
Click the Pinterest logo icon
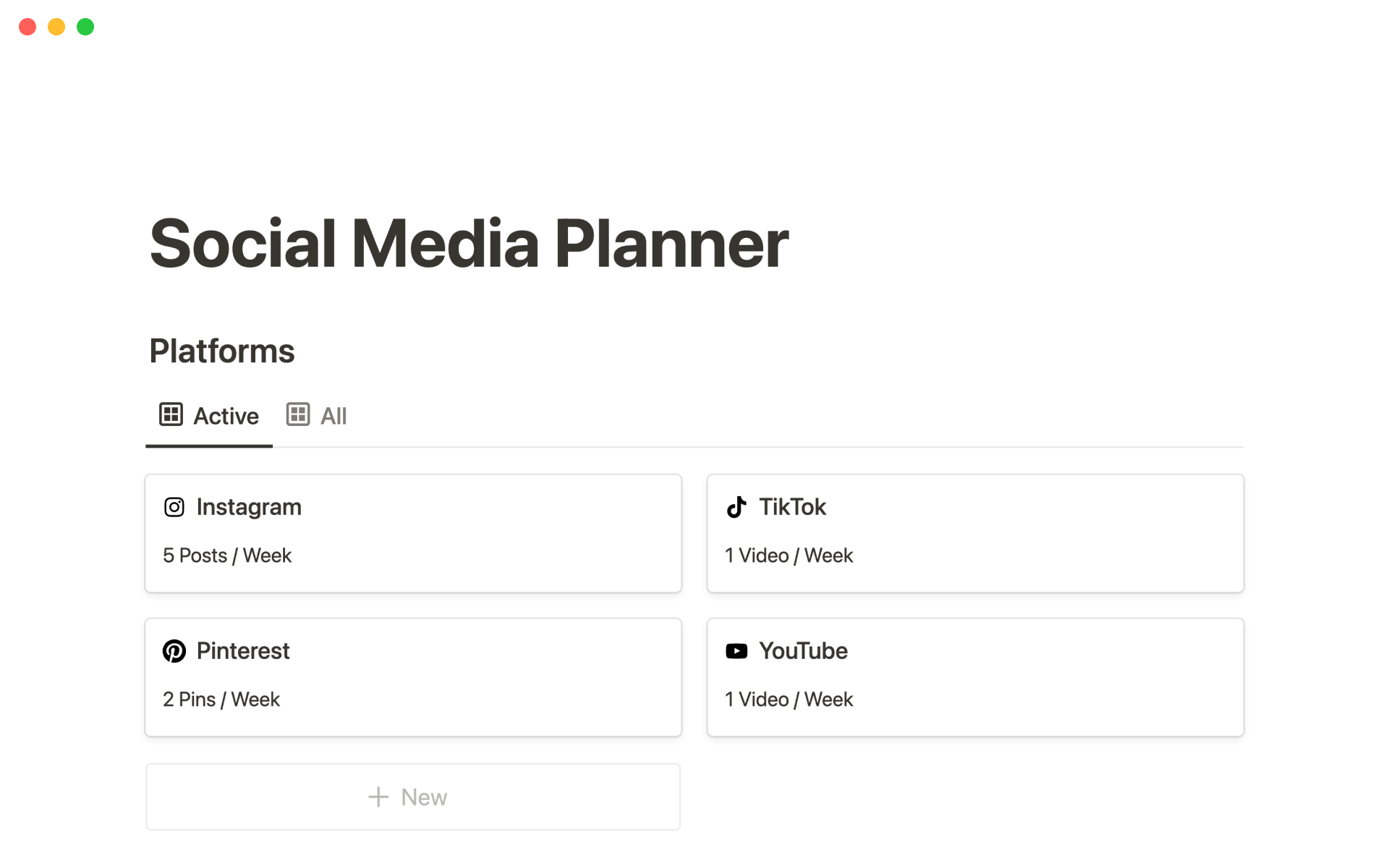click(174, 651)
